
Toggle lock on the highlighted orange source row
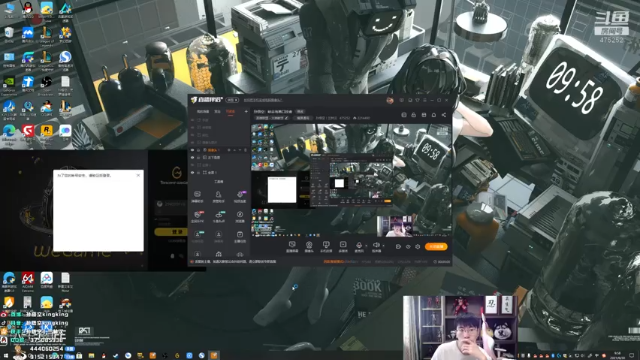click(198, 150)
